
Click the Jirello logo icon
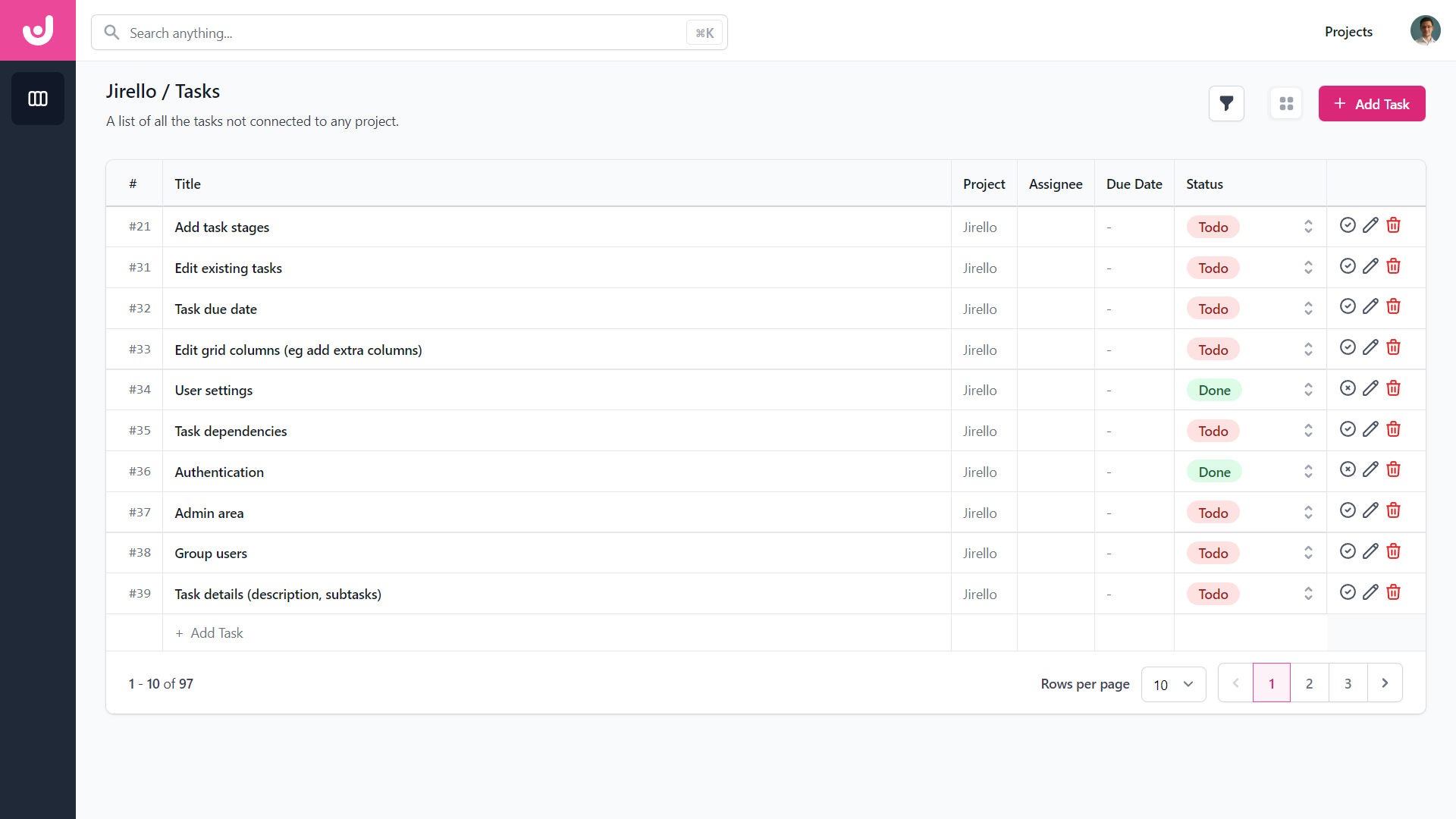click(x=38, y=30)
